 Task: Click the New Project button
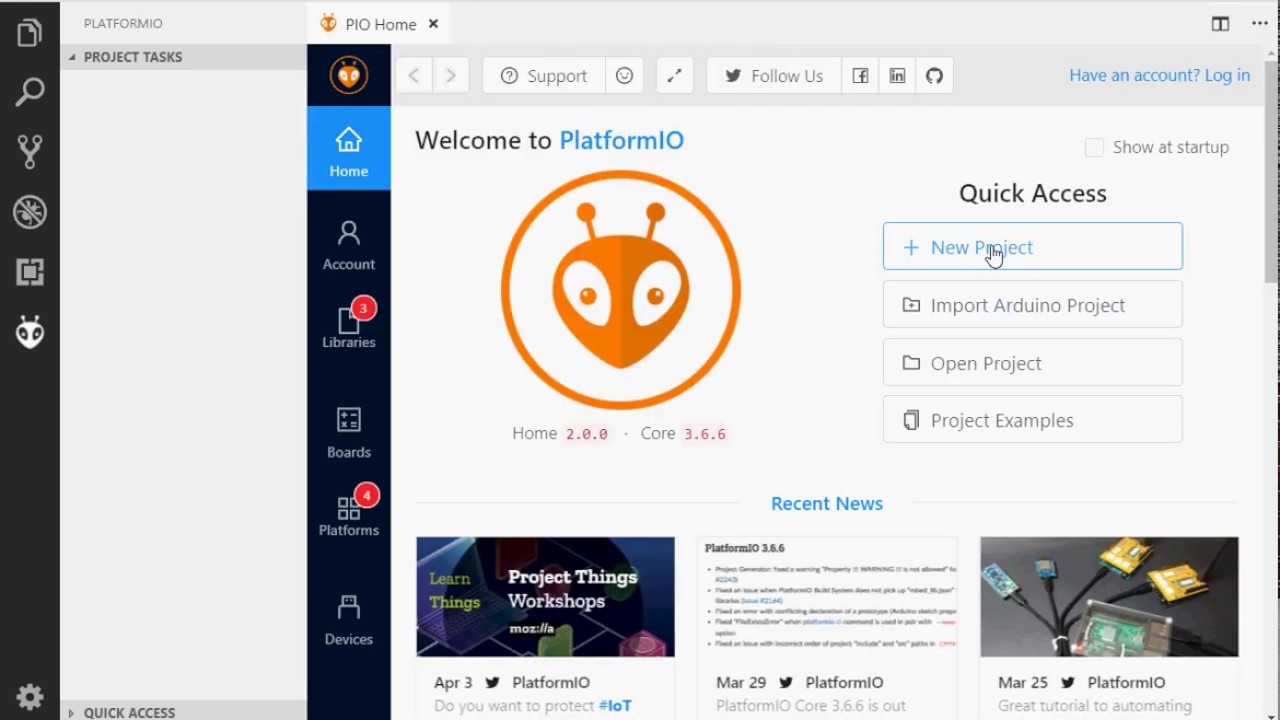1032,247
